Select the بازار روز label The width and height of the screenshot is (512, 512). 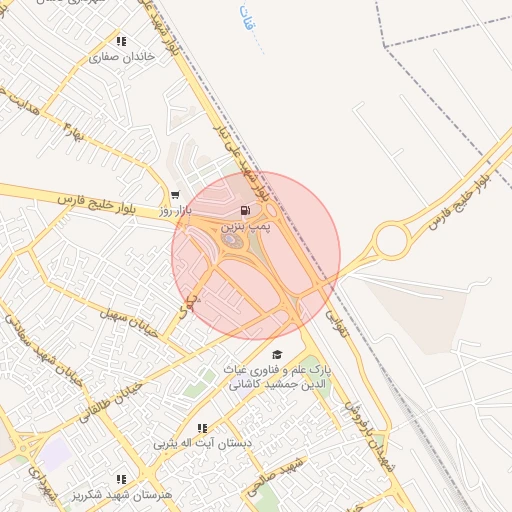[x=175, y=211]
